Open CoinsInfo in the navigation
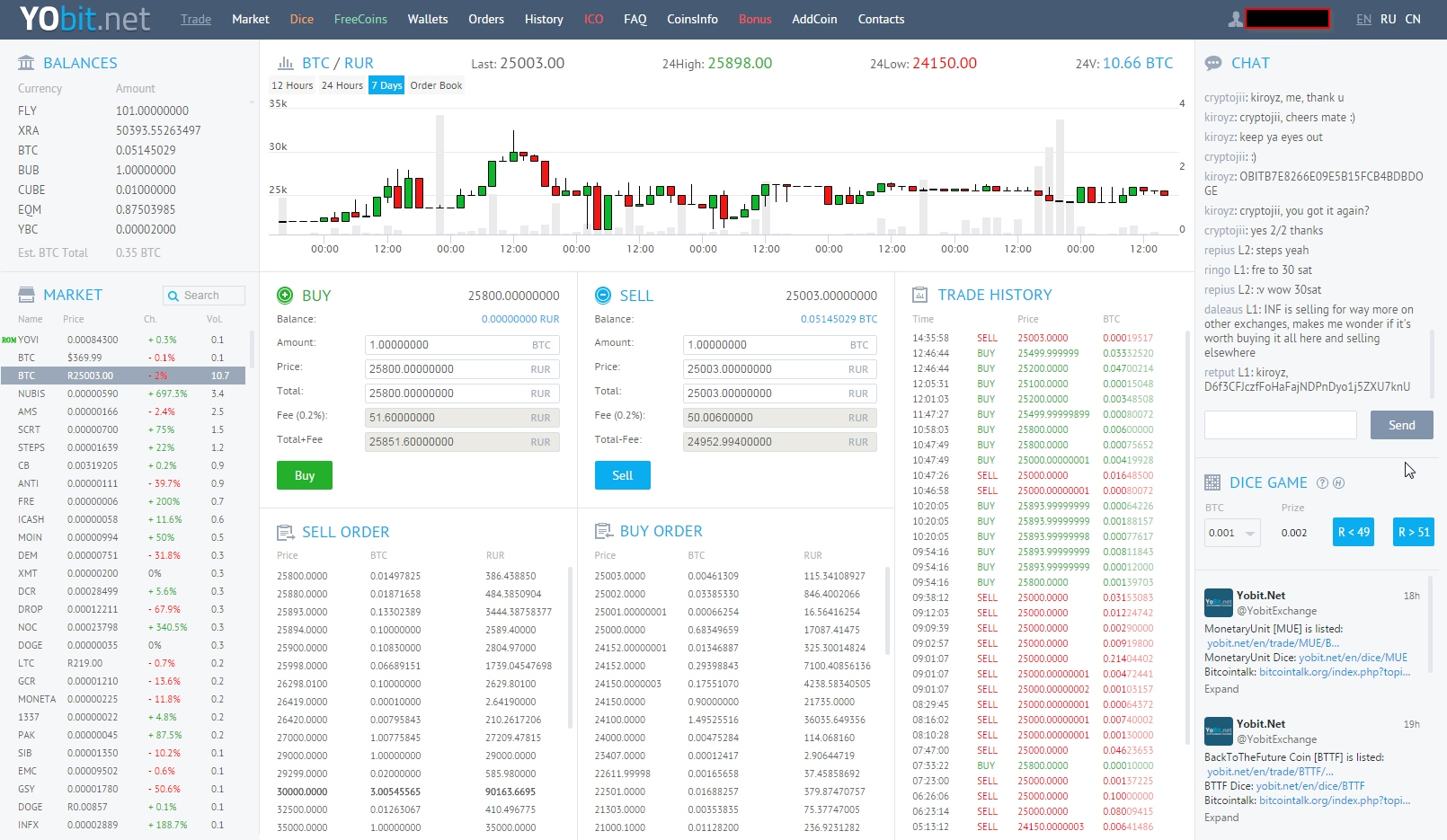 pyautogui.click(x=692, y=19)
